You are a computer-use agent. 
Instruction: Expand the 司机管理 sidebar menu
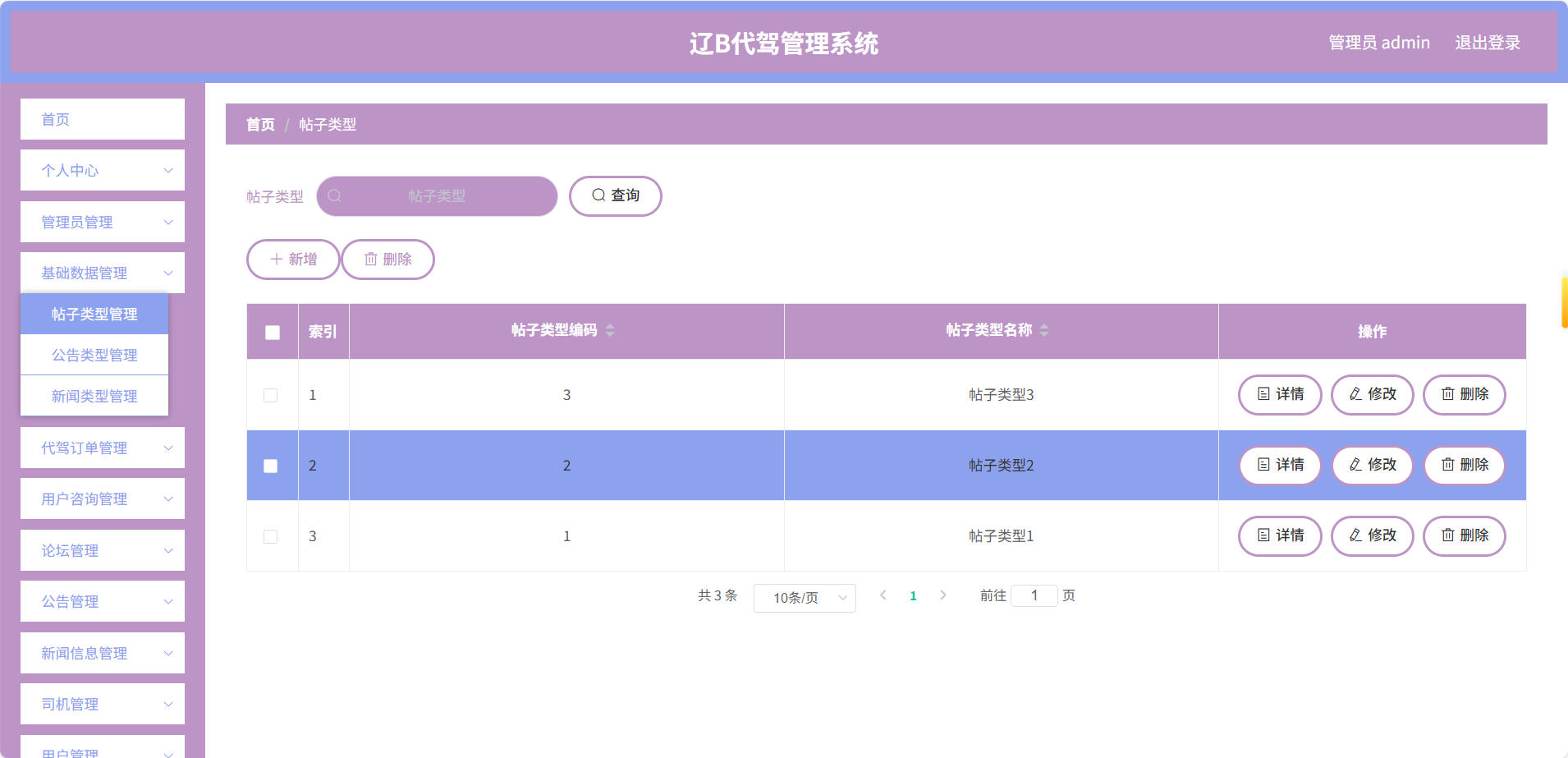(x=103, y=704)
